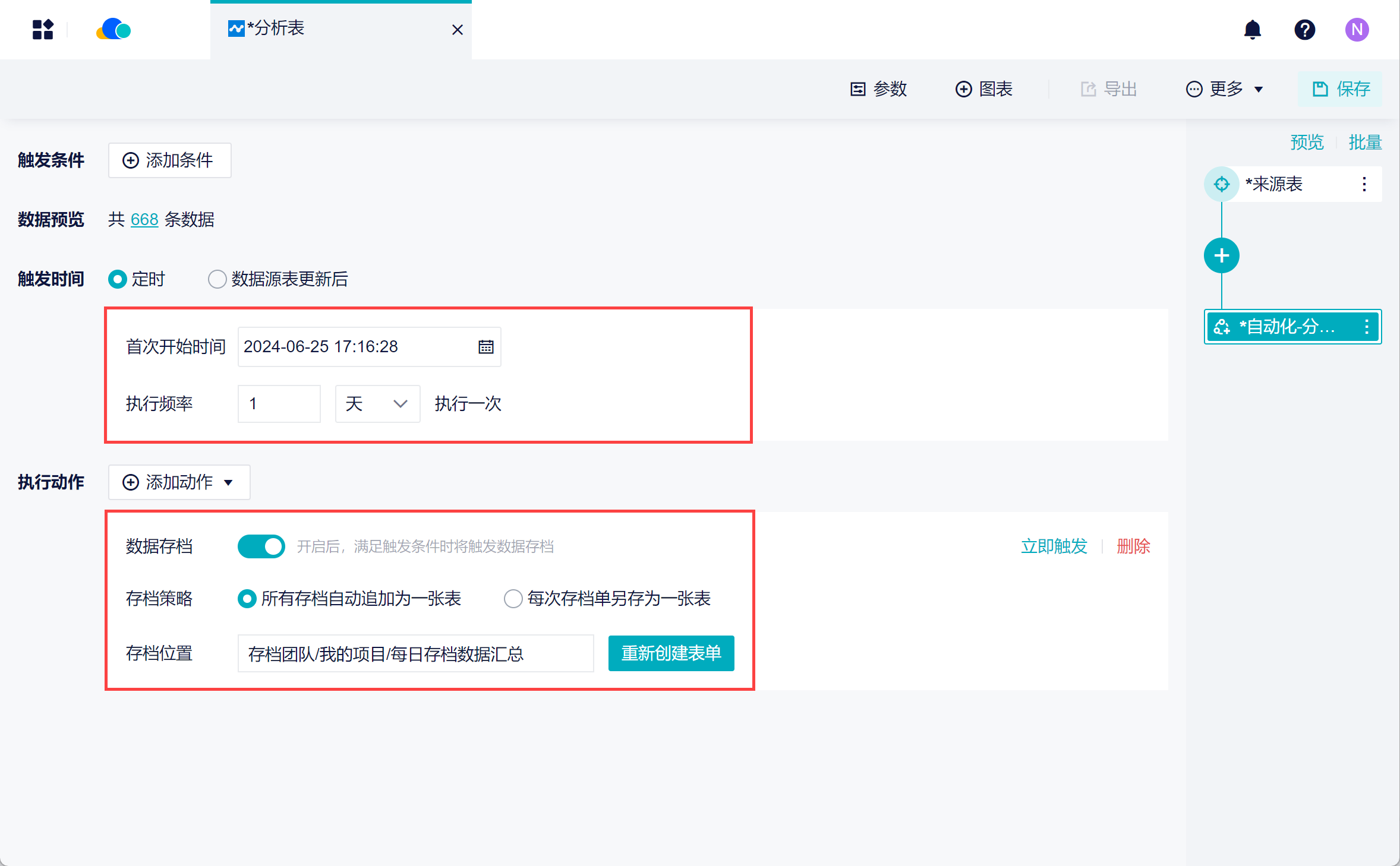Toggle the 数据存档 switch off
This screenshot has height=866, width=1400.
coord(261,546)
